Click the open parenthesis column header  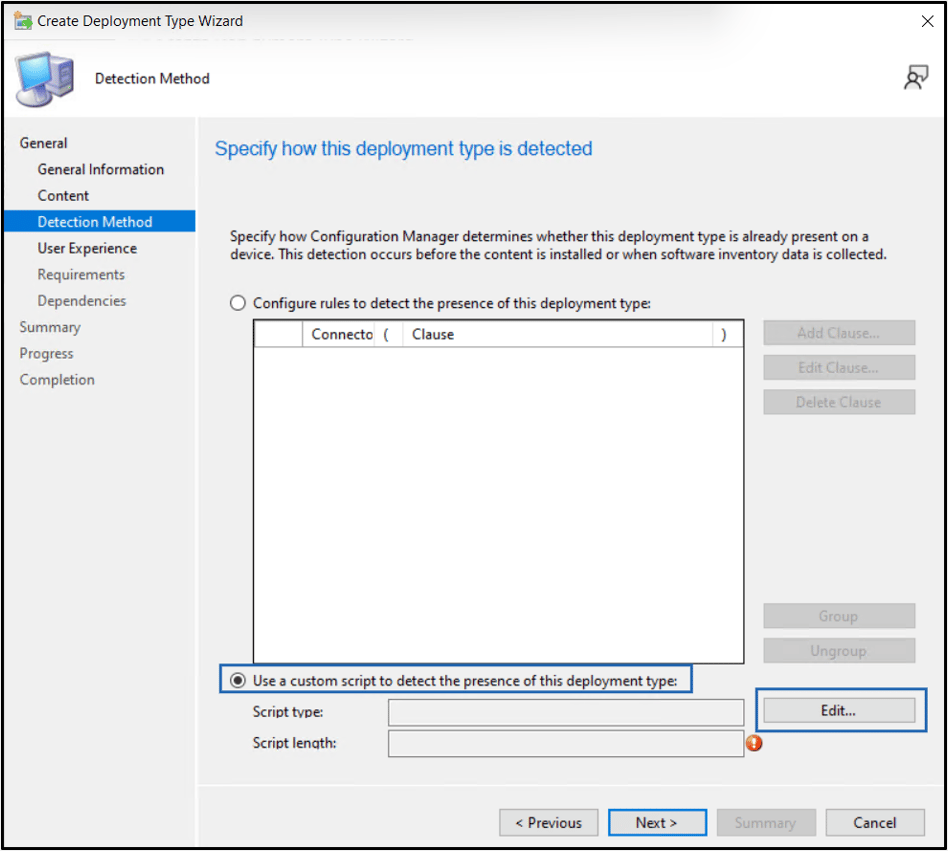point(388,334)
